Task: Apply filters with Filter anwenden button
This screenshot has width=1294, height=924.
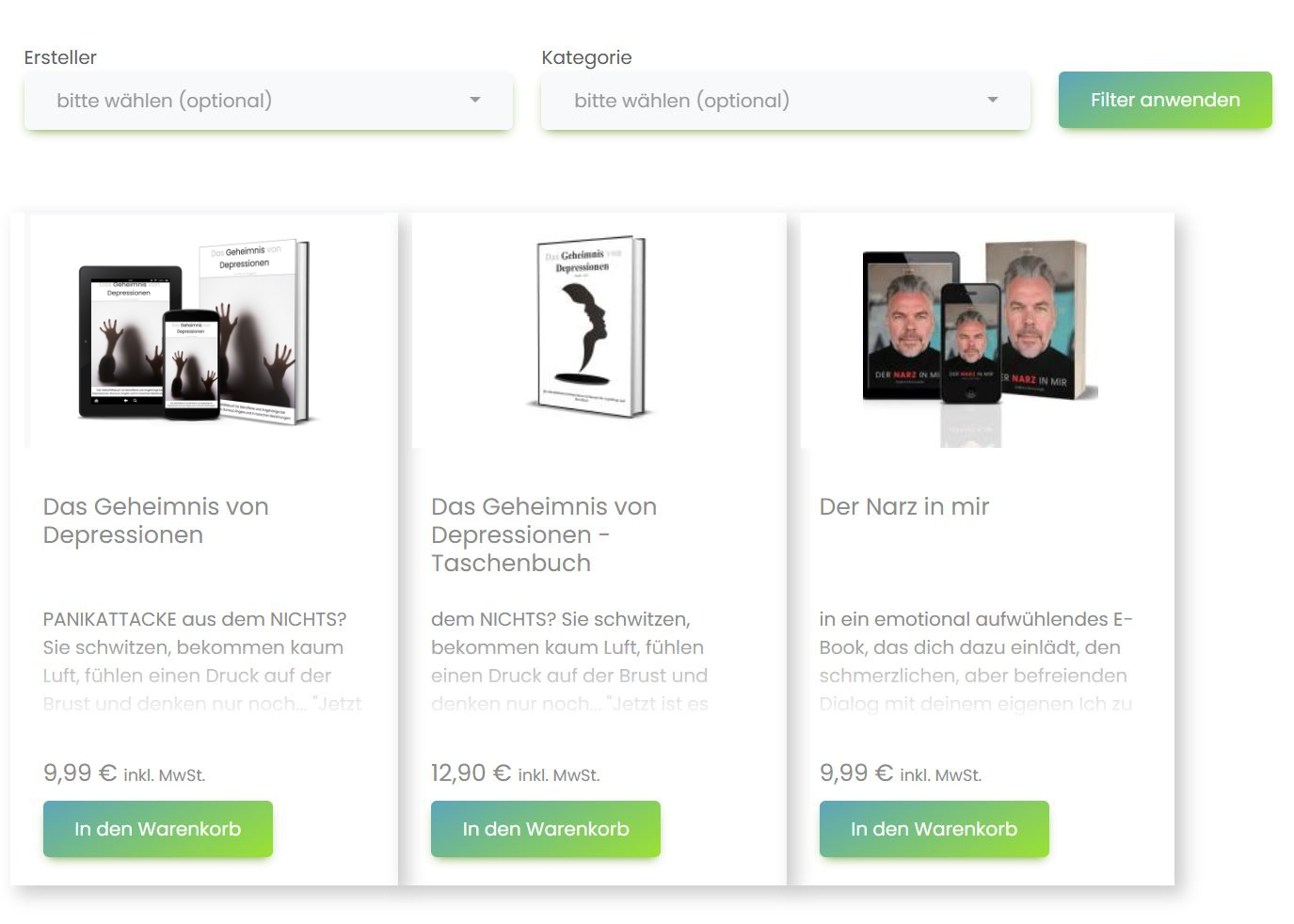Action: pyautogui.click(x=1165, y=100)
